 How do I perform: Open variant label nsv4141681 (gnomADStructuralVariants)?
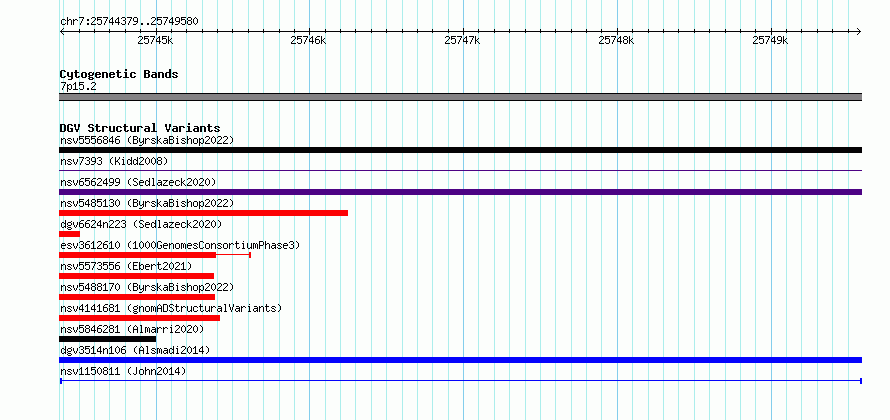[171, 308]
